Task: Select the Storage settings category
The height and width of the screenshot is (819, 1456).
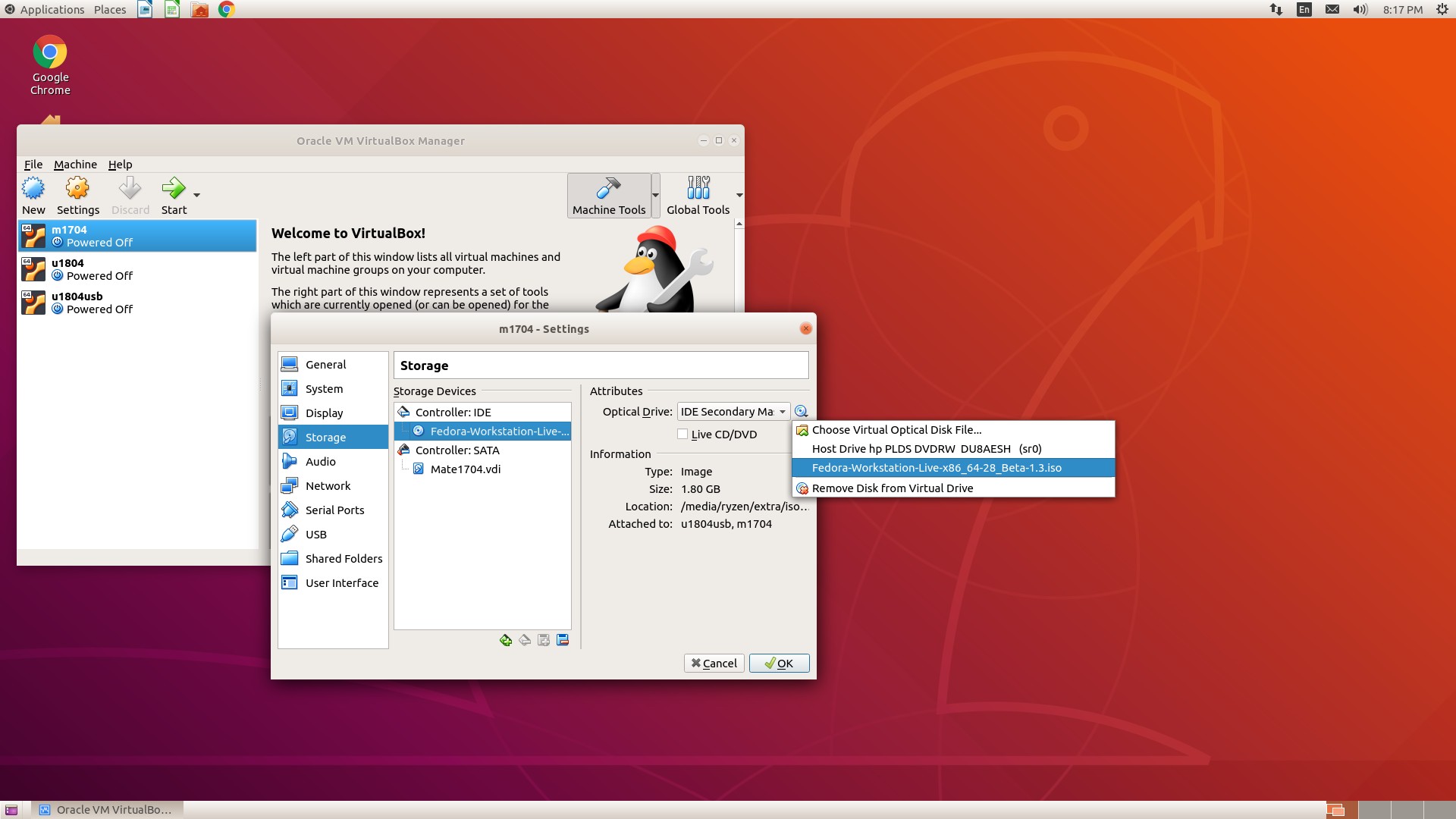Action: tap(333, 438)
